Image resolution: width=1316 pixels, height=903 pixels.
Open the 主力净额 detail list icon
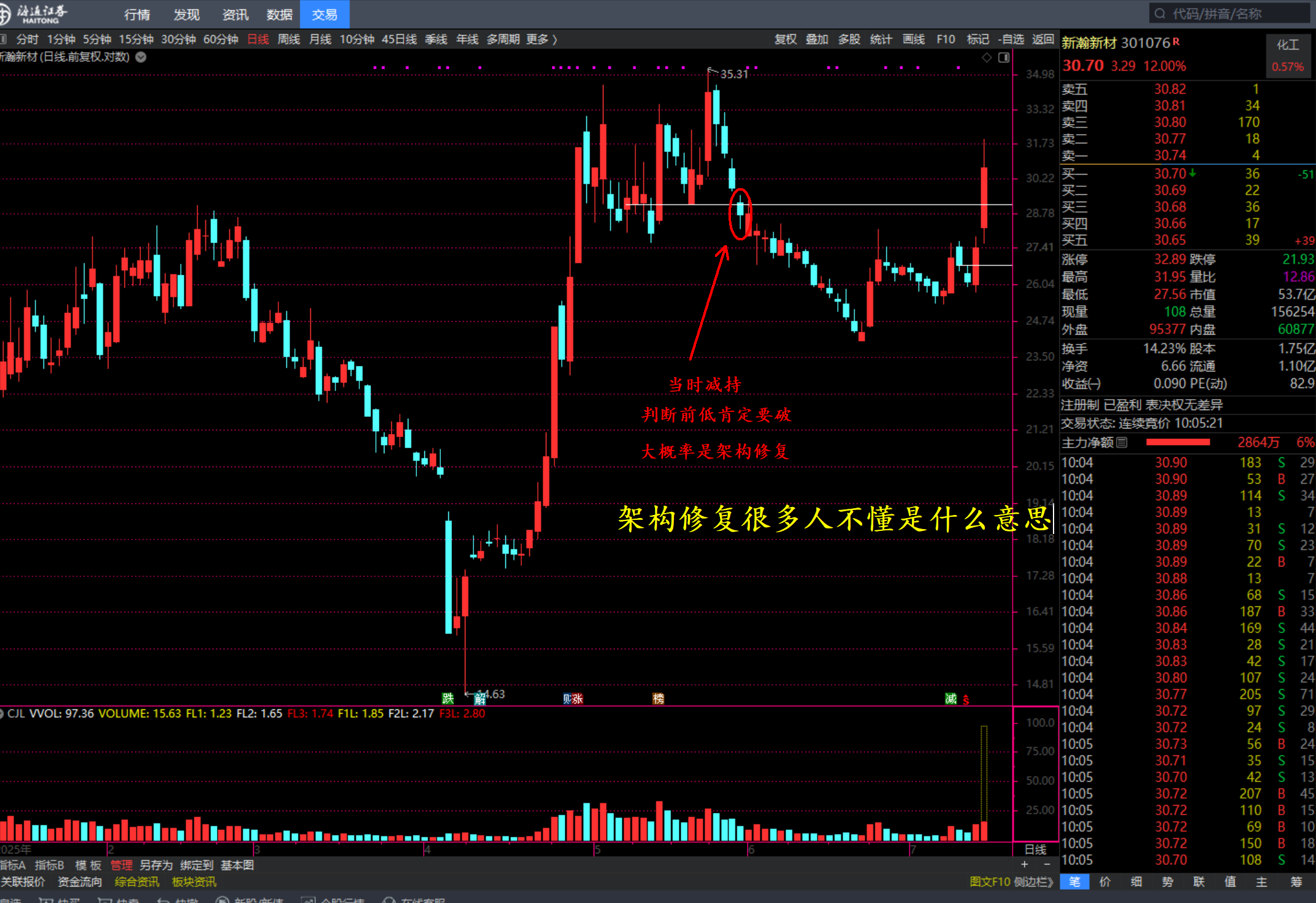coord(1122,442)
